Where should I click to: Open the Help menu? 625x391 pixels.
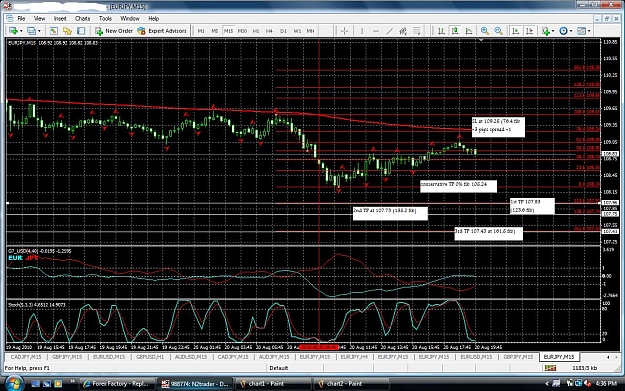pos(153,18)
